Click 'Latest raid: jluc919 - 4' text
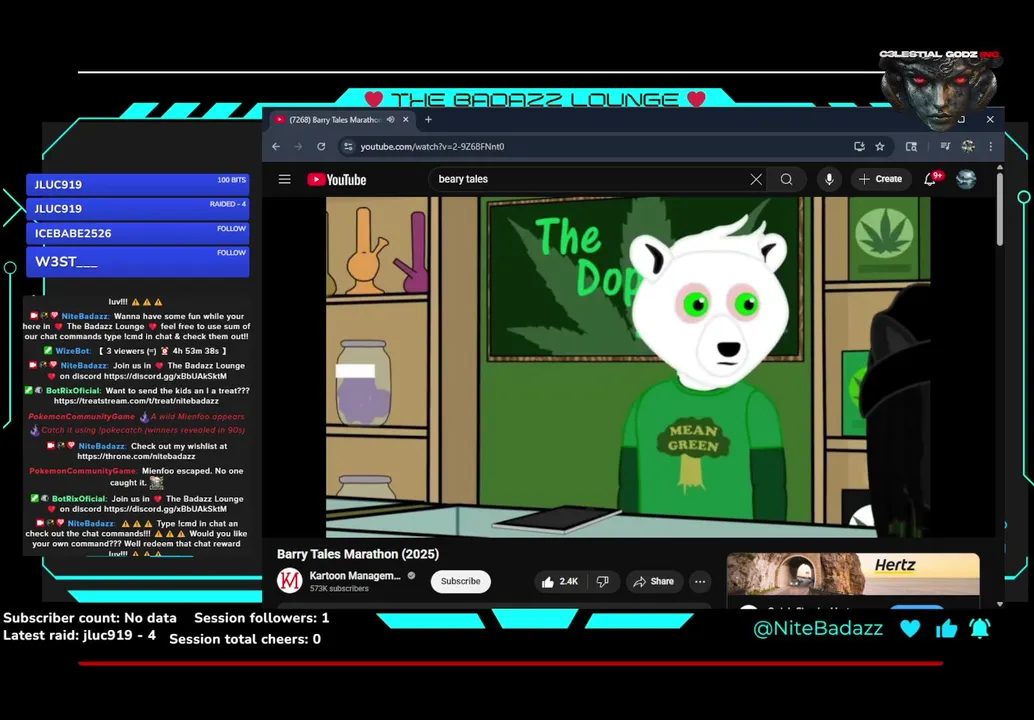 (x=79, y=636)
